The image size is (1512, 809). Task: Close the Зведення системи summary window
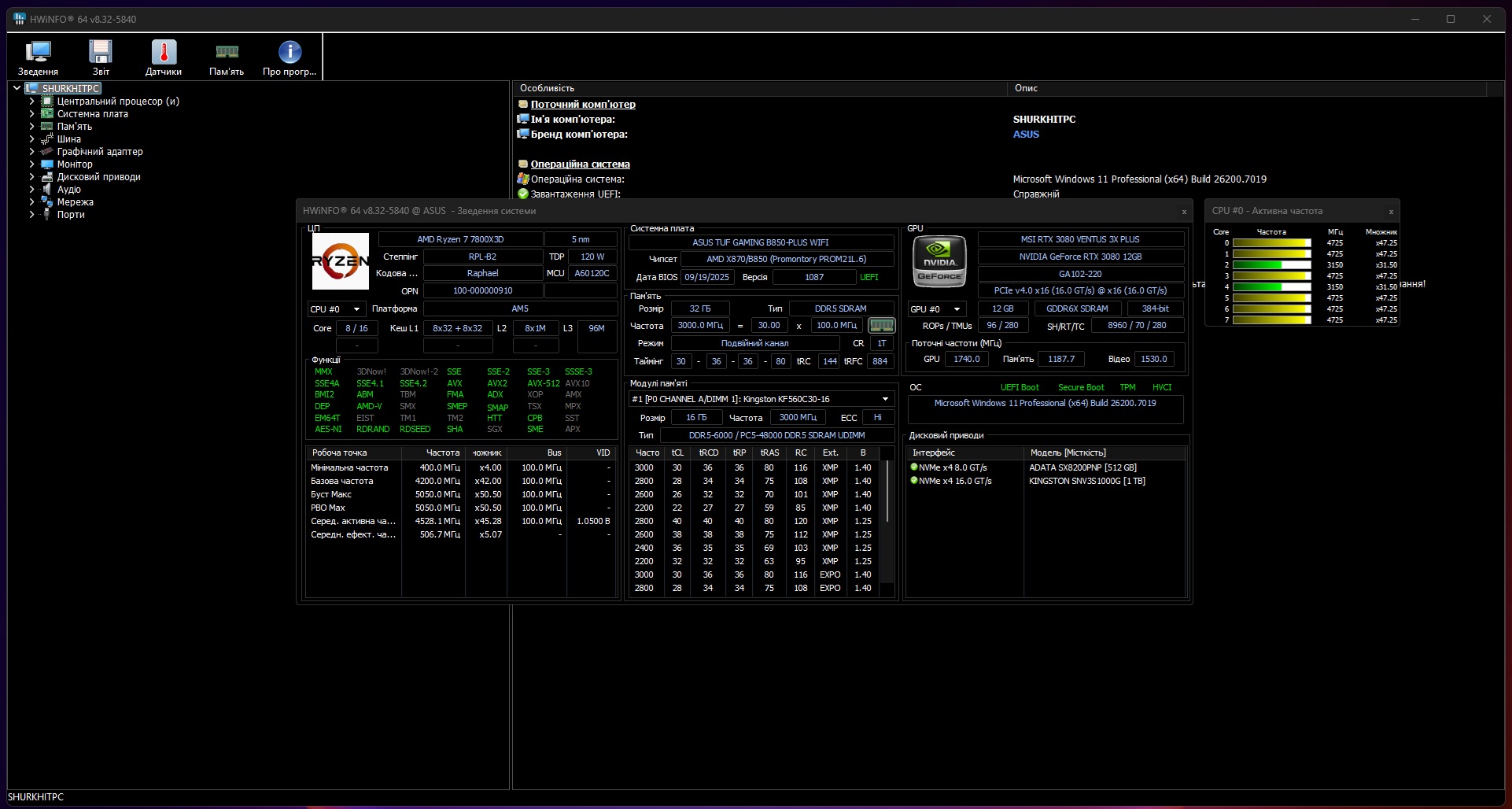[x=1183, y=212]
